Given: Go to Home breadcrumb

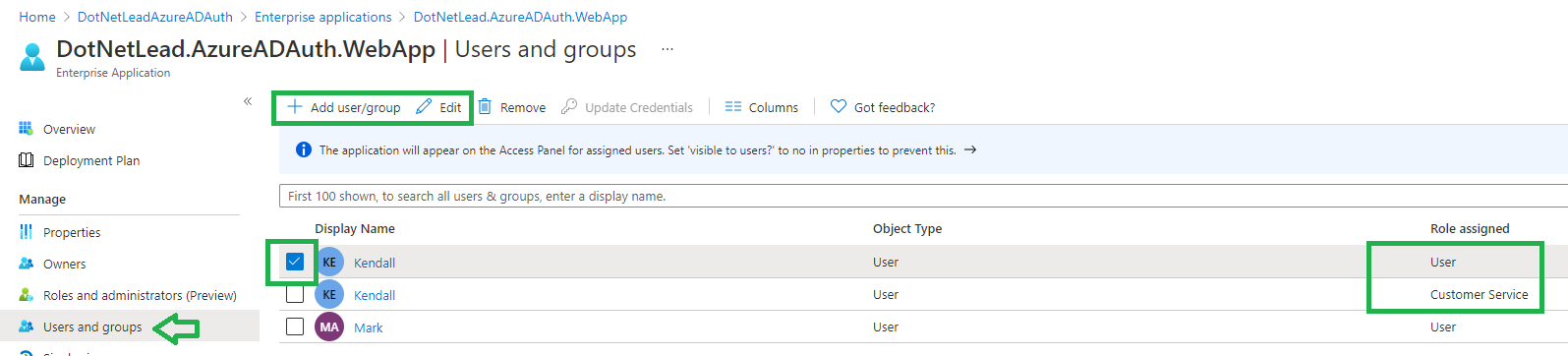Looking at the screenshot, I should pyautogui.click(x=37, y=17).
